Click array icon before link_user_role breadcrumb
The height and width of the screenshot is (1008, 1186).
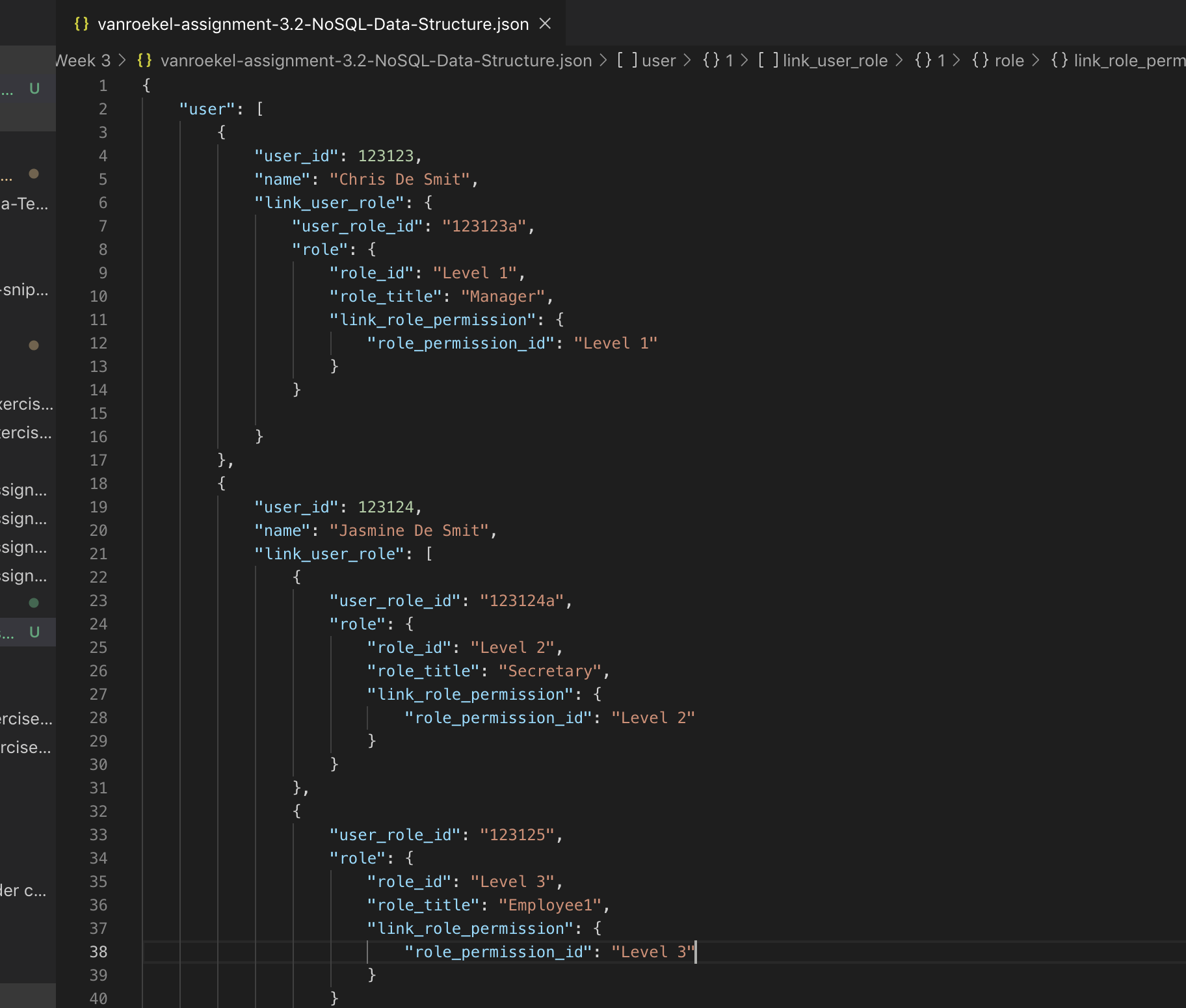[x=768, y=60]
